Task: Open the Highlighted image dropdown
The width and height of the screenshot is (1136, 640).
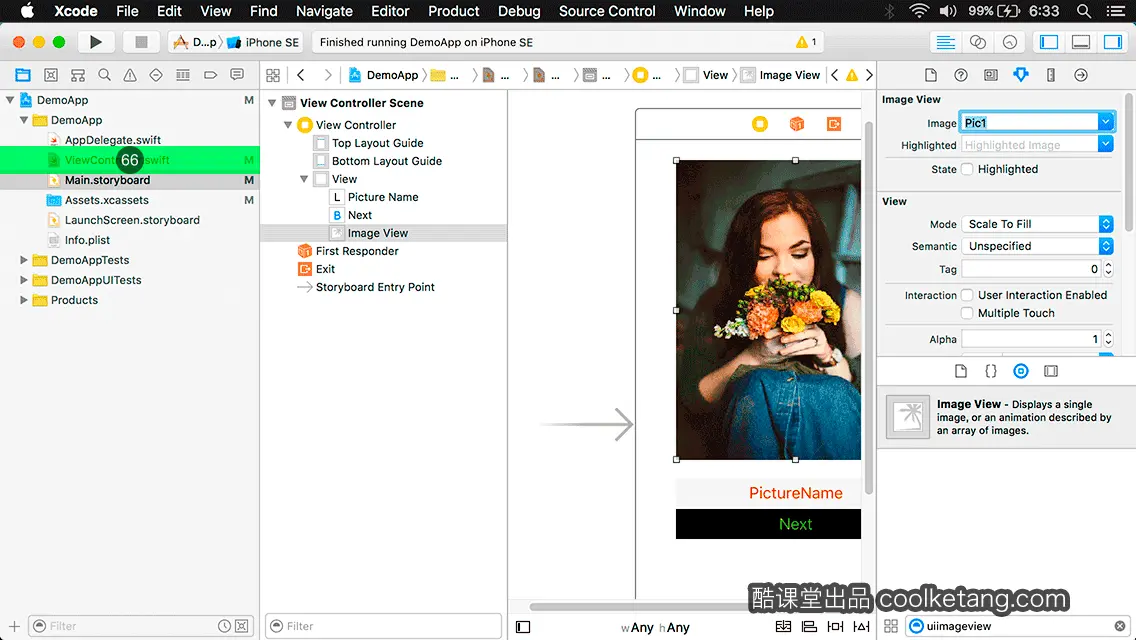Action: [1106, 144]
